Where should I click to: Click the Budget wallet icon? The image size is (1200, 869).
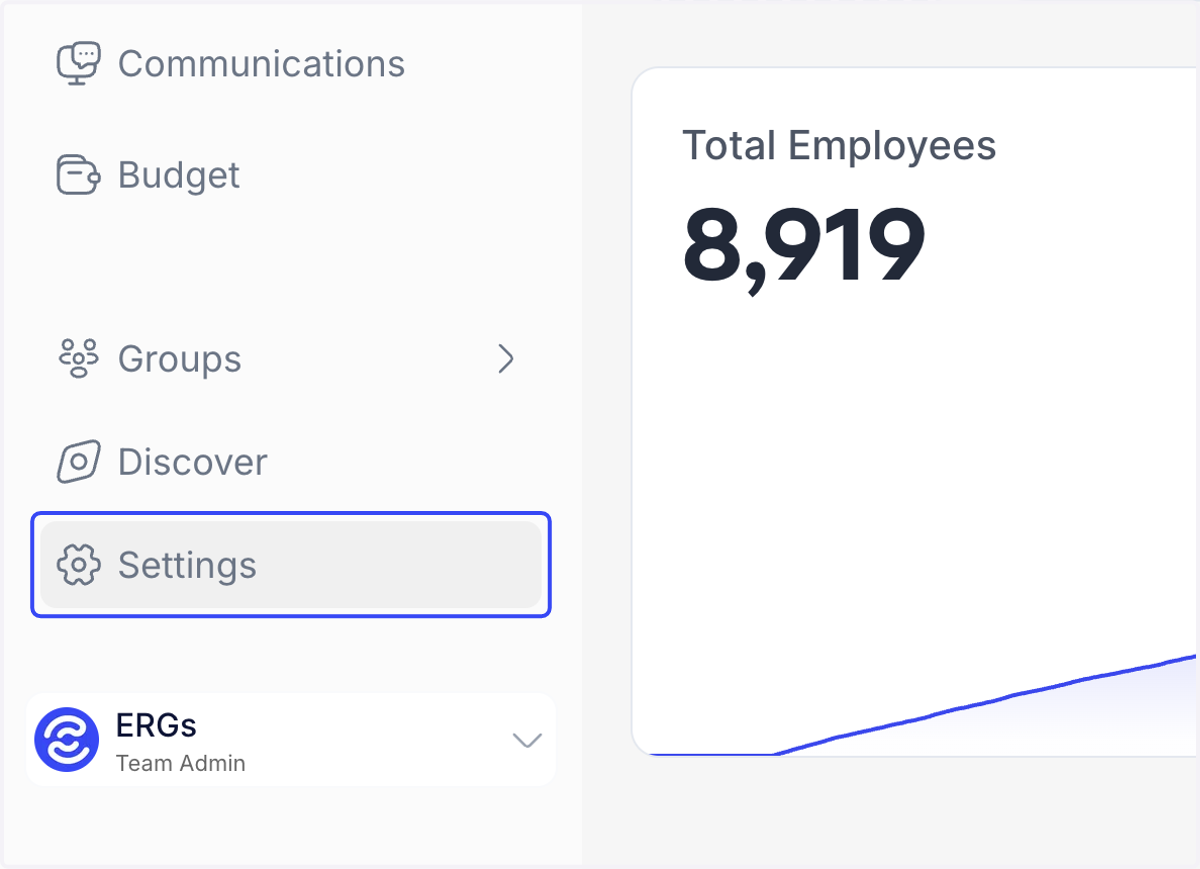coord(78,175)
